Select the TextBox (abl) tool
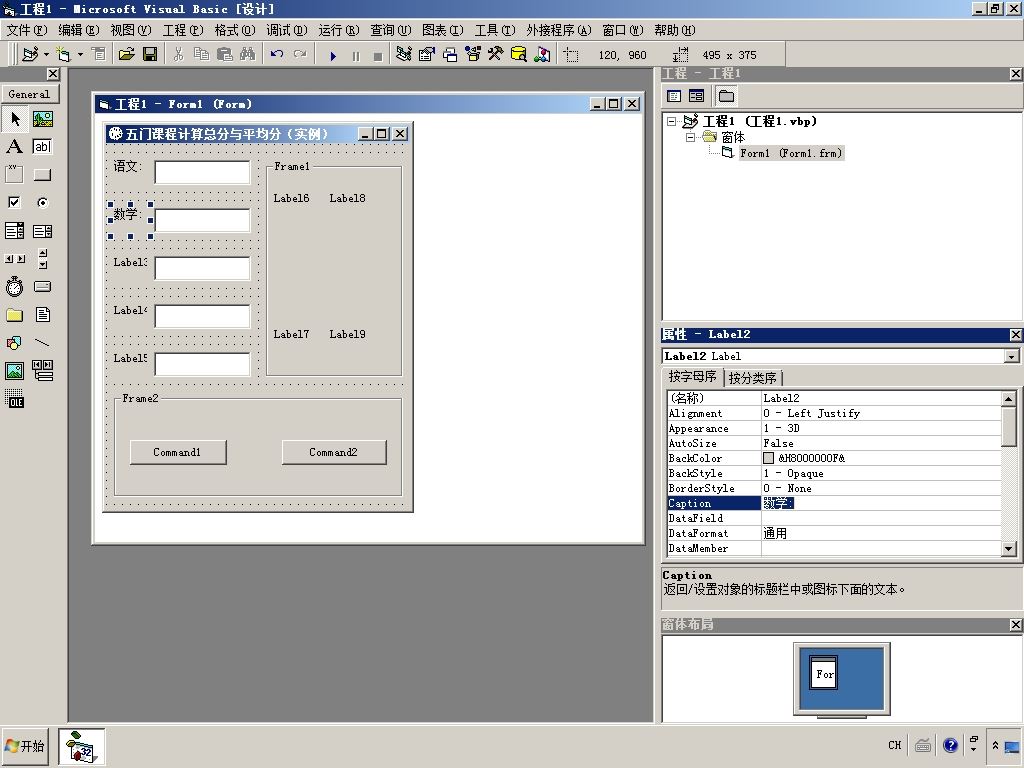The height and width of the screenshot is (768, 1024). tap(42, 146)
